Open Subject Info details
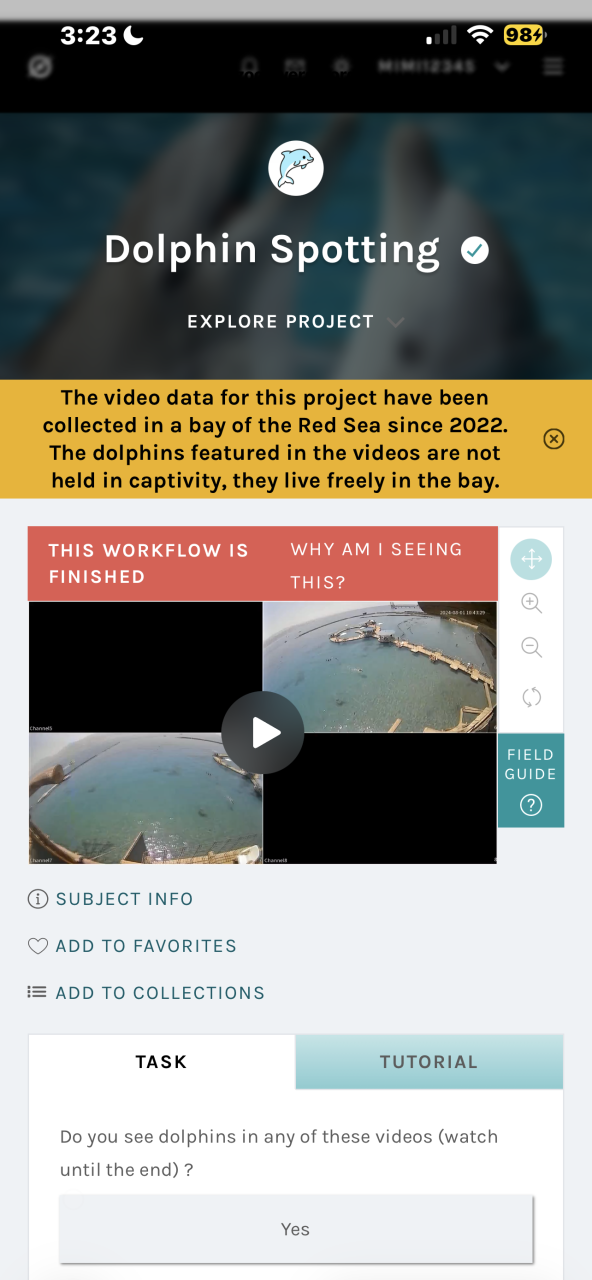This screenshot has width=592, height=1280. 110,899
